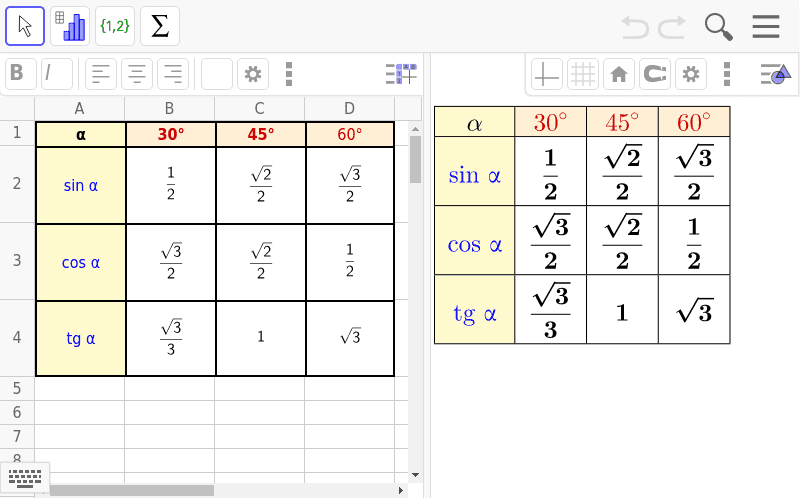Screen dimensions: 800x500
Task: Open spreadsheet settings gear
Action: click(x=253, y=74)
